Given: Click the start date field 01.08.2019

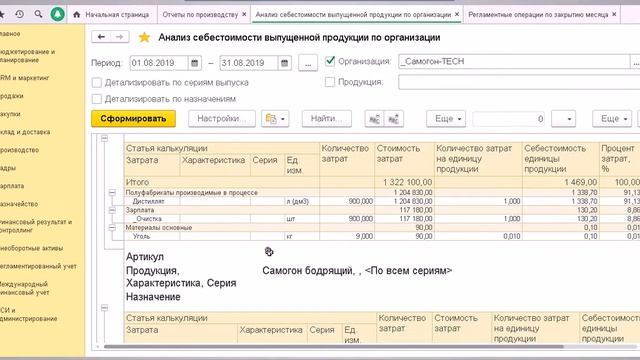Looking at the screenshot, I should [159, 63].
